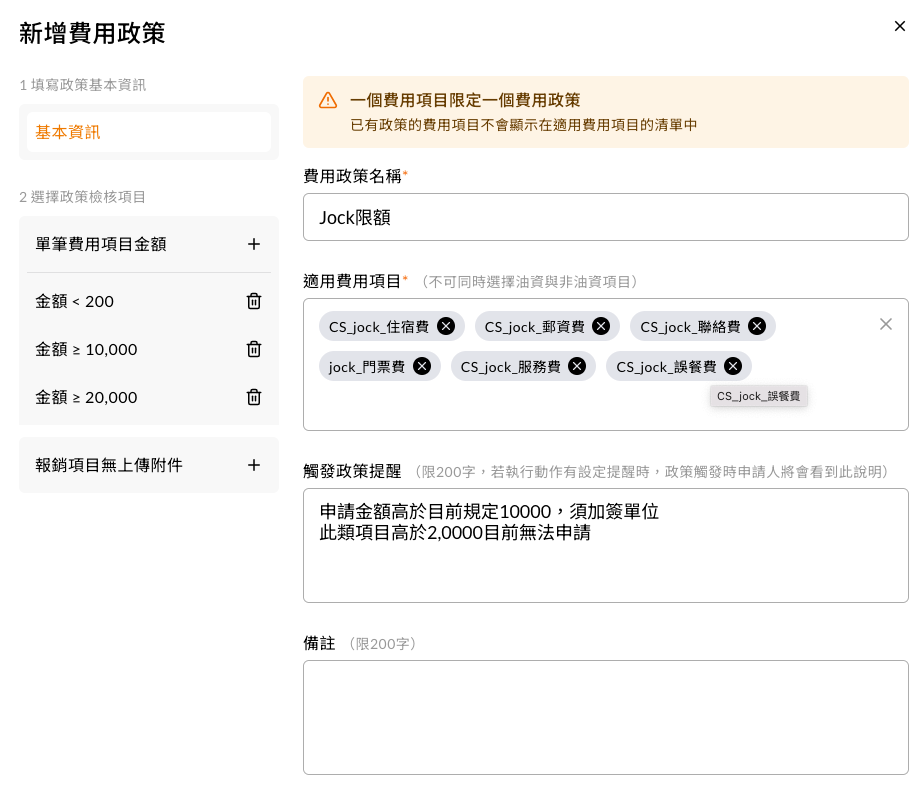Close the 新增費用政策 dialog
923x786 pixels.
pos(899,26)
